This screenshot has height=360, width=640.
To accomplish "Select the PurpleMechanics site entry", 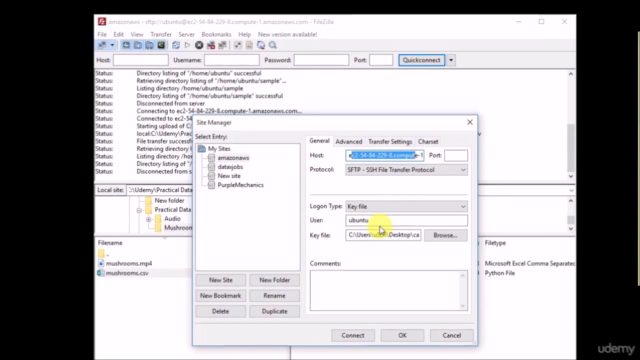I will 240,185.
